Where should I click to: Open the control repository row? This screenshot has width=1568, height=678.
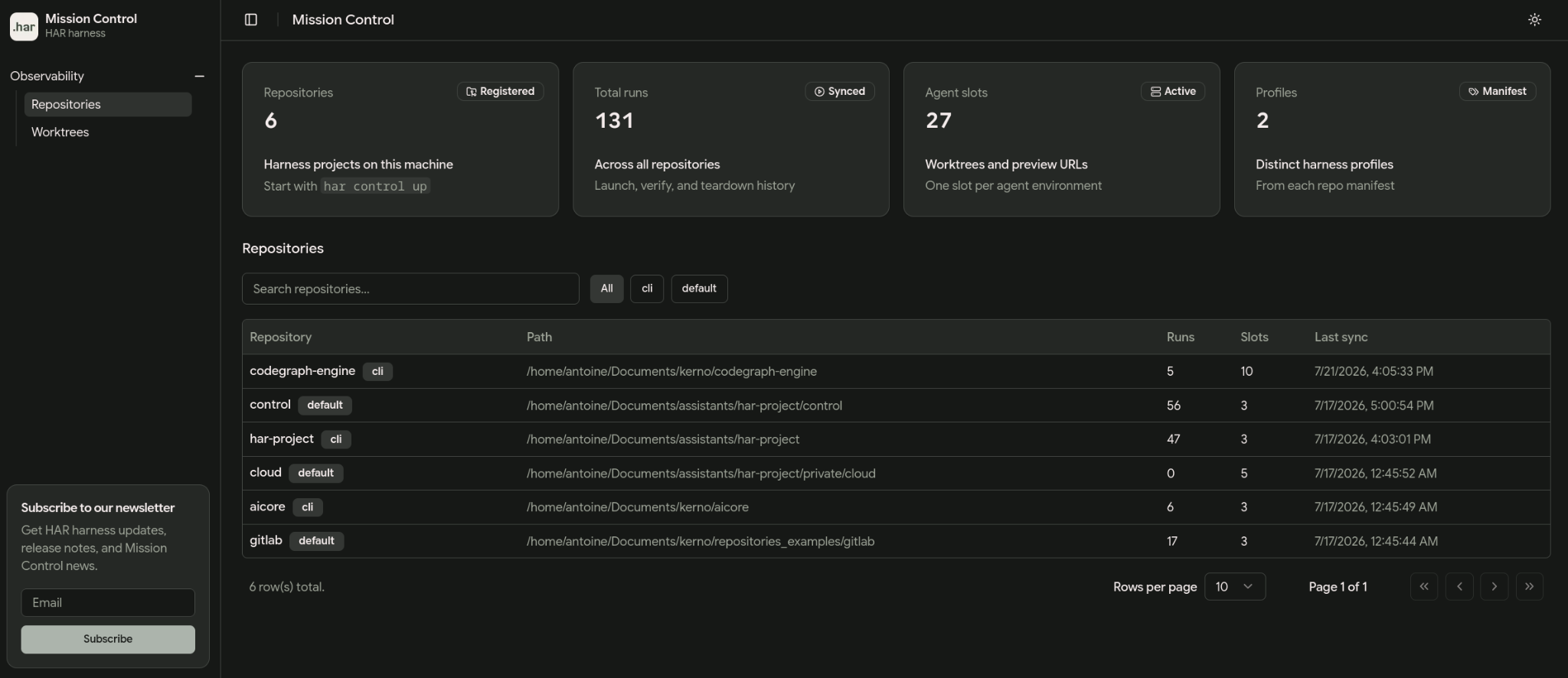pyautogui.click(x=896, y=406)
